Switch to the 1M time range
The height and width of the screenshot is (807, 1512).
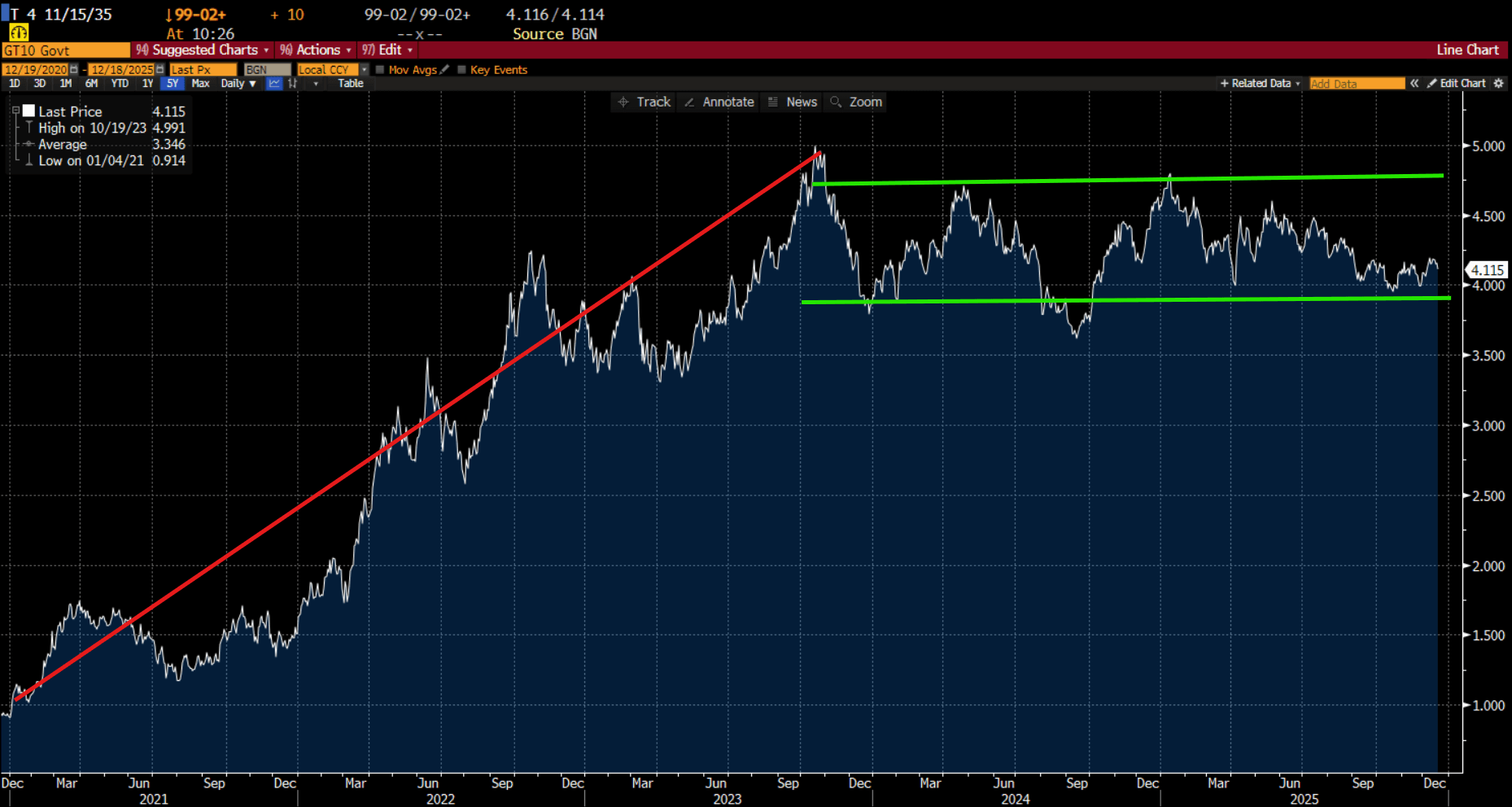66,84
